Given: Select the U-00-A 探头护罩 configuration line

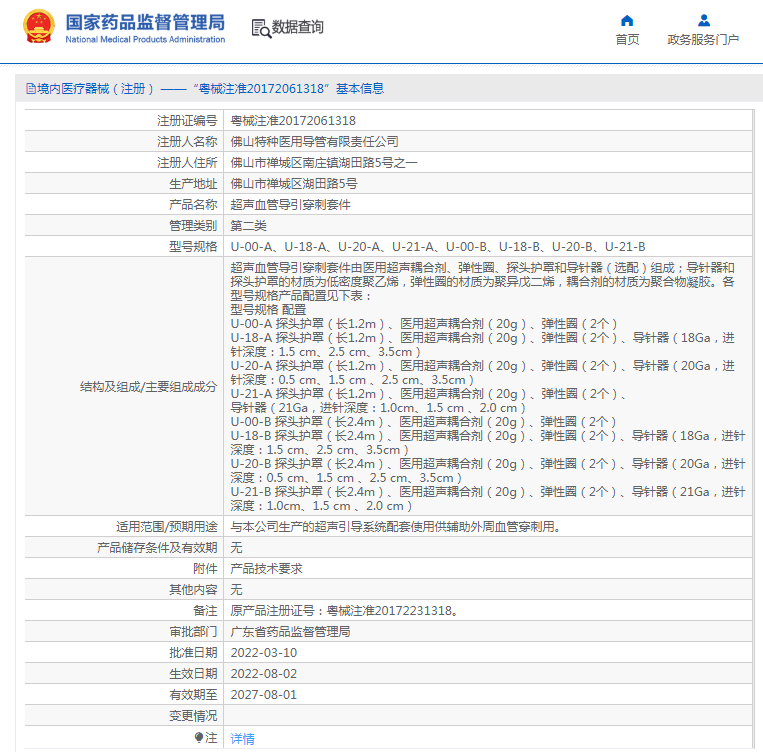Looking at the screenshot, I should click(424, 324).
